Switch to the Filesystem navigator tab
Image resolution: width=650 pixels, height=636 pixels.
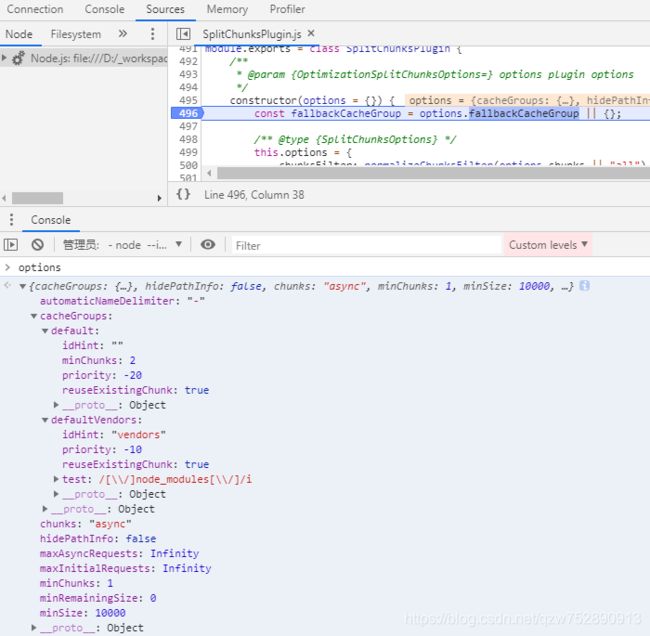76,34
